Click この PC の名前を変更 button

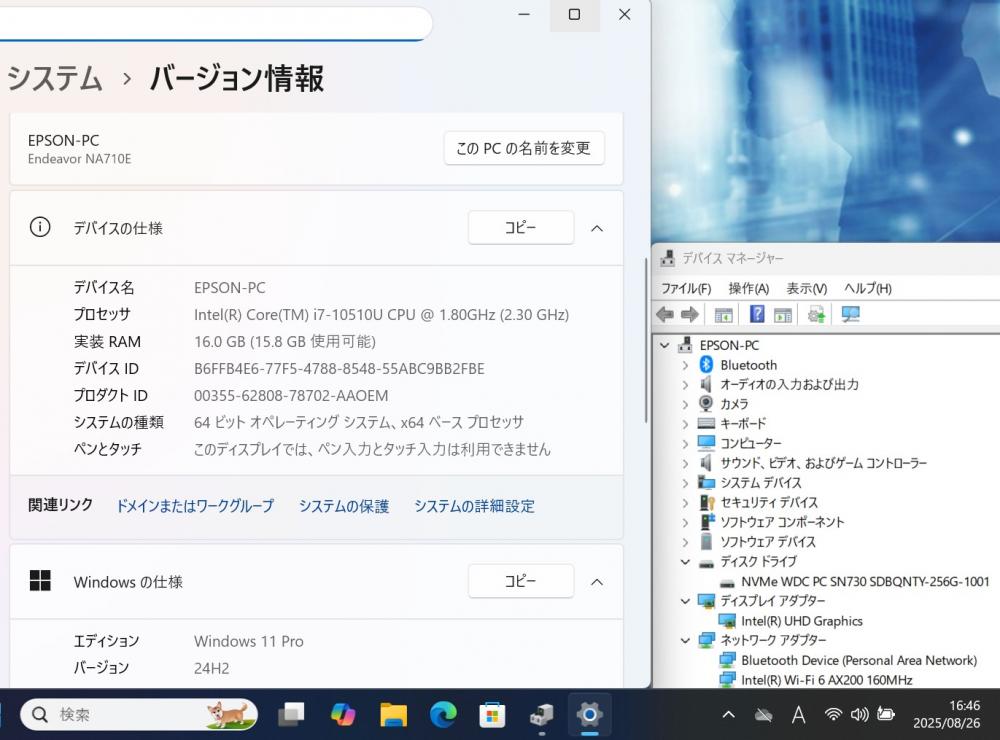pyautogui.click(x=524, y=148)
